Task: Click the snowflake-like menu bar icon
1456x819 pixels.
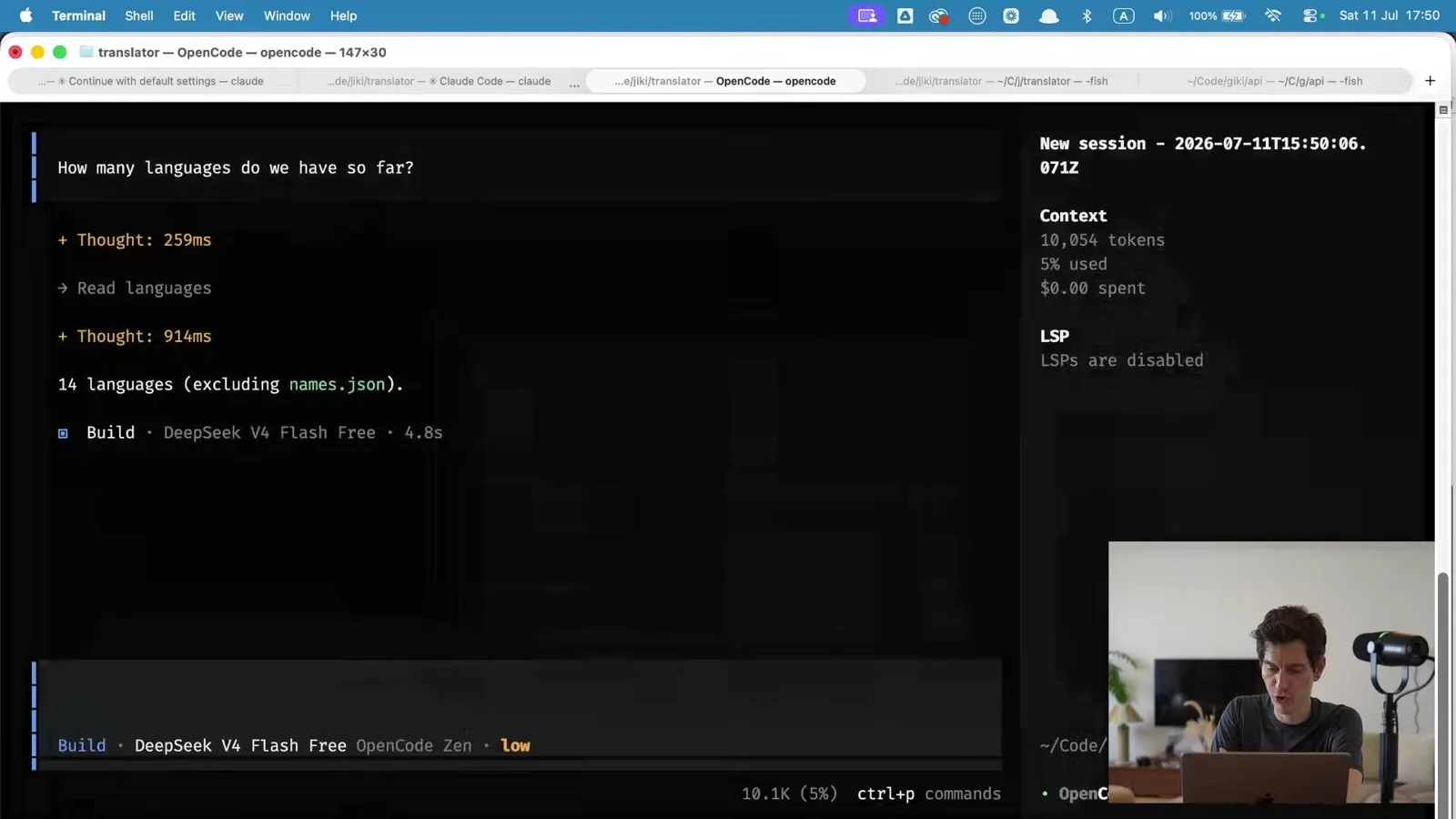Action: pos(1011,15)
